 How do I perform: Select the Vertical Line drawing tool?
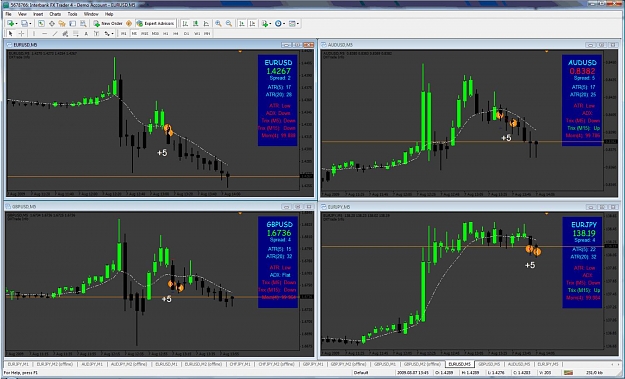point(34,34)
